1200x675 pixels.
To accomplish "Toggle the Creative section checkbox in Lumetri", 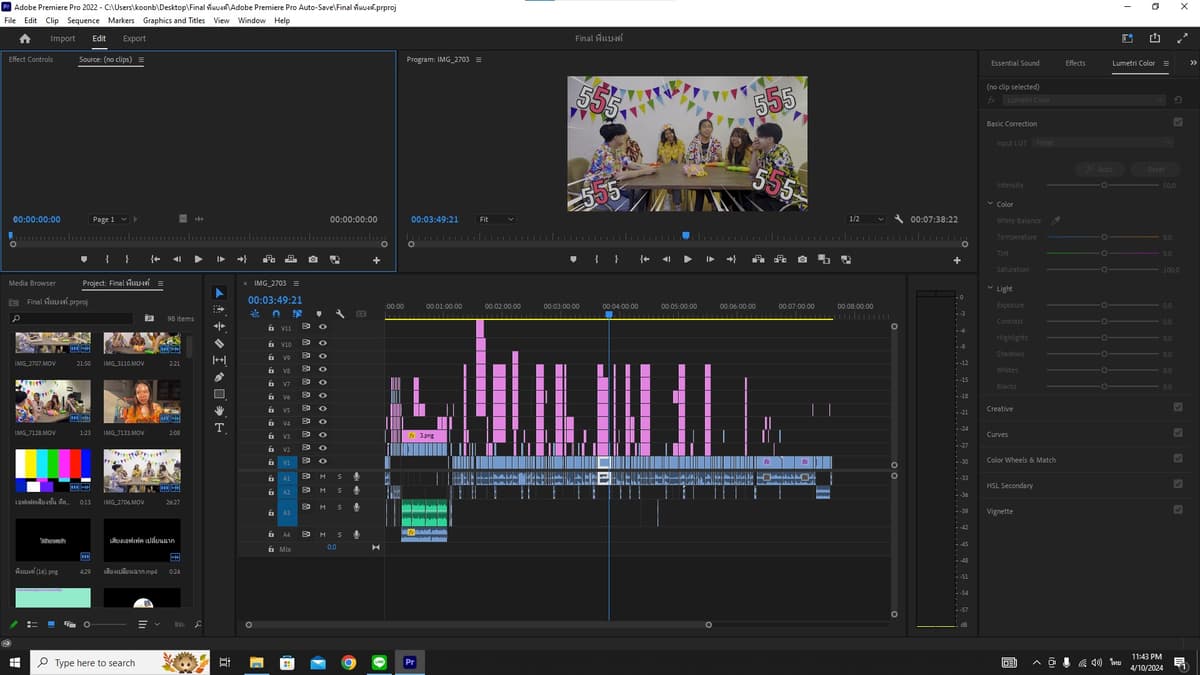I will [x=1178, y=408].
